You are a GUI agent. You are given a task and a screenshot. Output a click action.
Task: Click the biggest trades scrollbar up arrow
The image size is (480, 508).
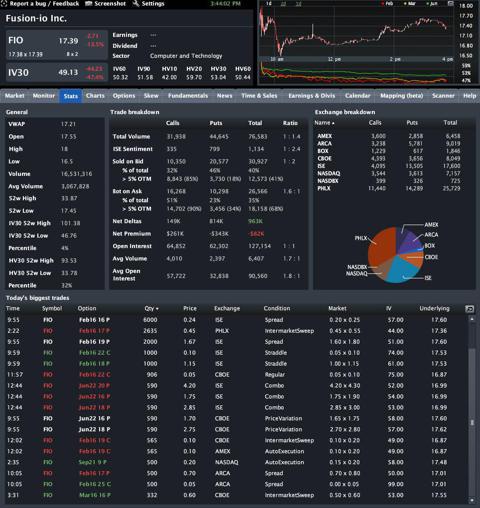(472, 319)
